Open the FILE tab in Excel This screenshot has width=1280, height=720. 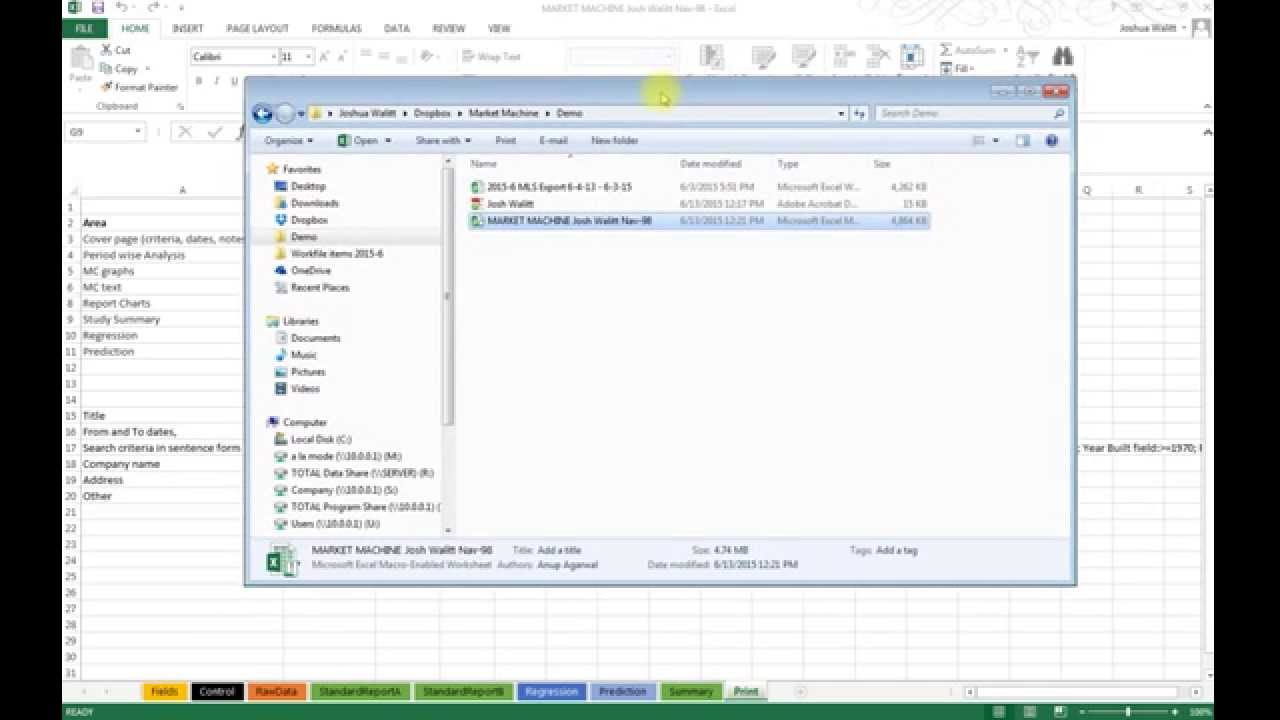click(x=84, y=29)
